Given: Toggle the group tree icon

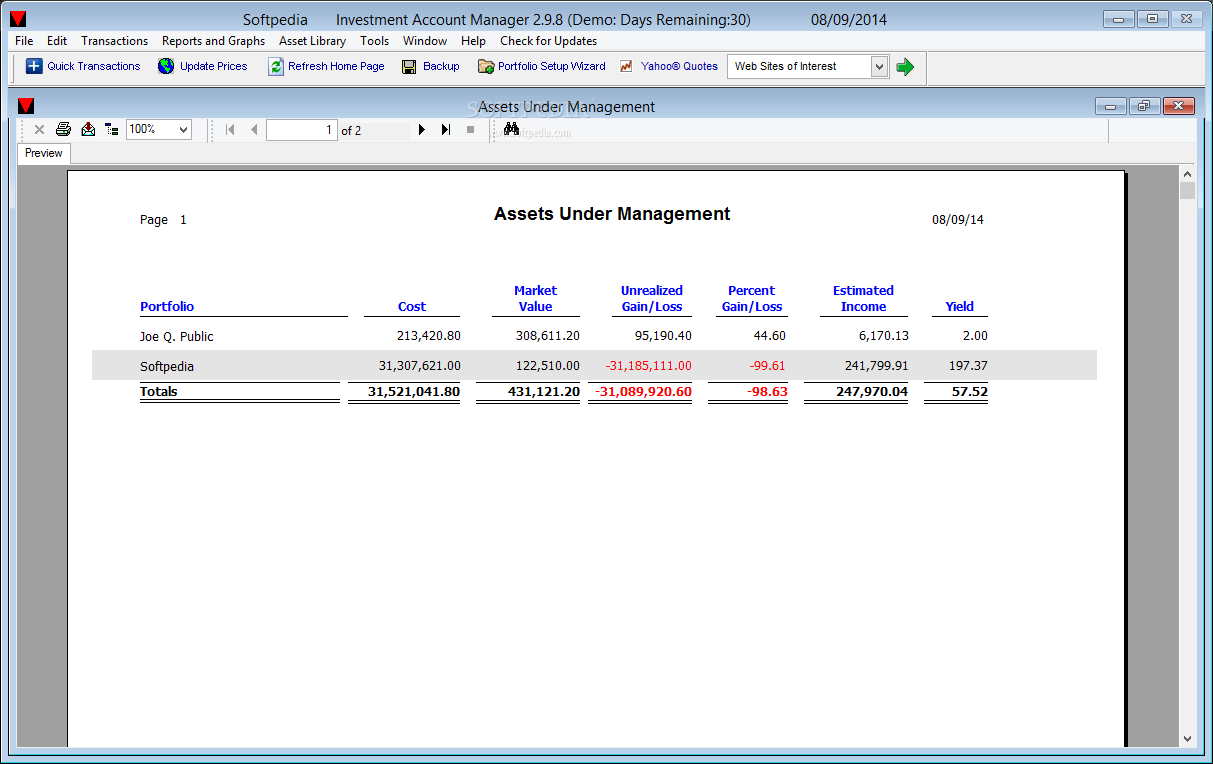Looking at the screenshot, I should point(112,129).
